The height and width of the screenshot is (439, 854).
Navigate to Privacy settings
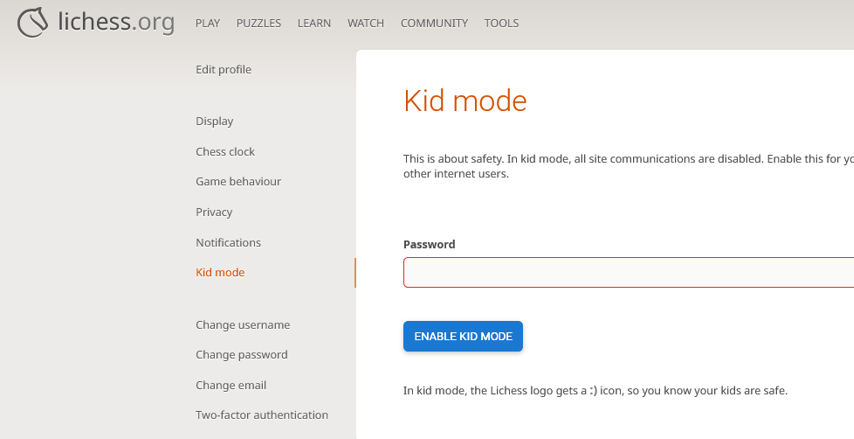click(x=214, y=212)
